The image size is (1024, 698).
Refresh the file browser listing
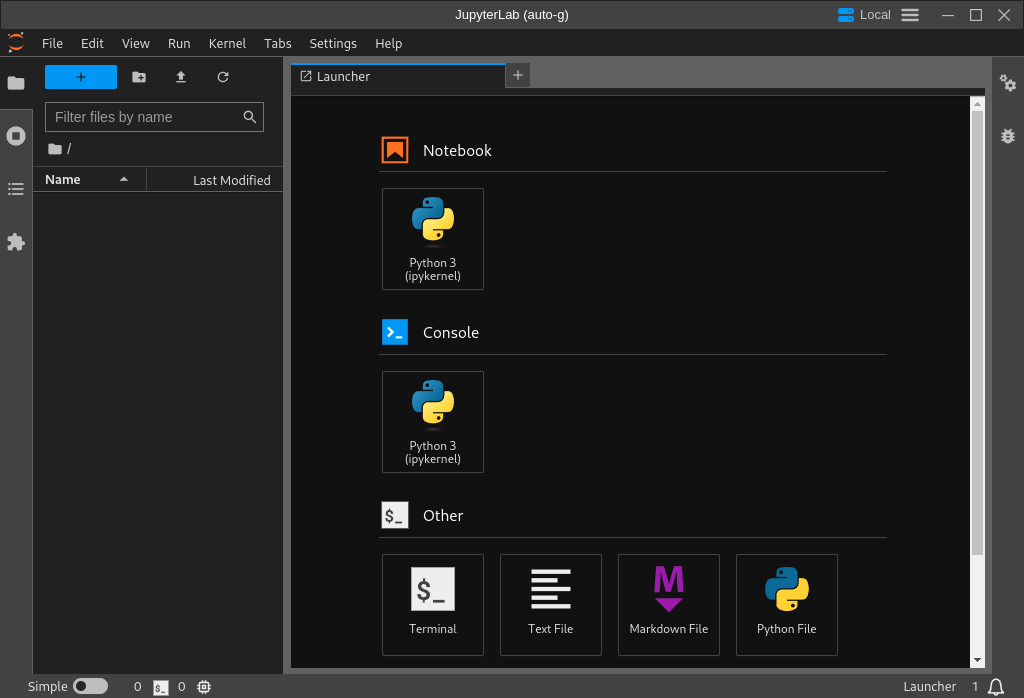tap(223, 77)
